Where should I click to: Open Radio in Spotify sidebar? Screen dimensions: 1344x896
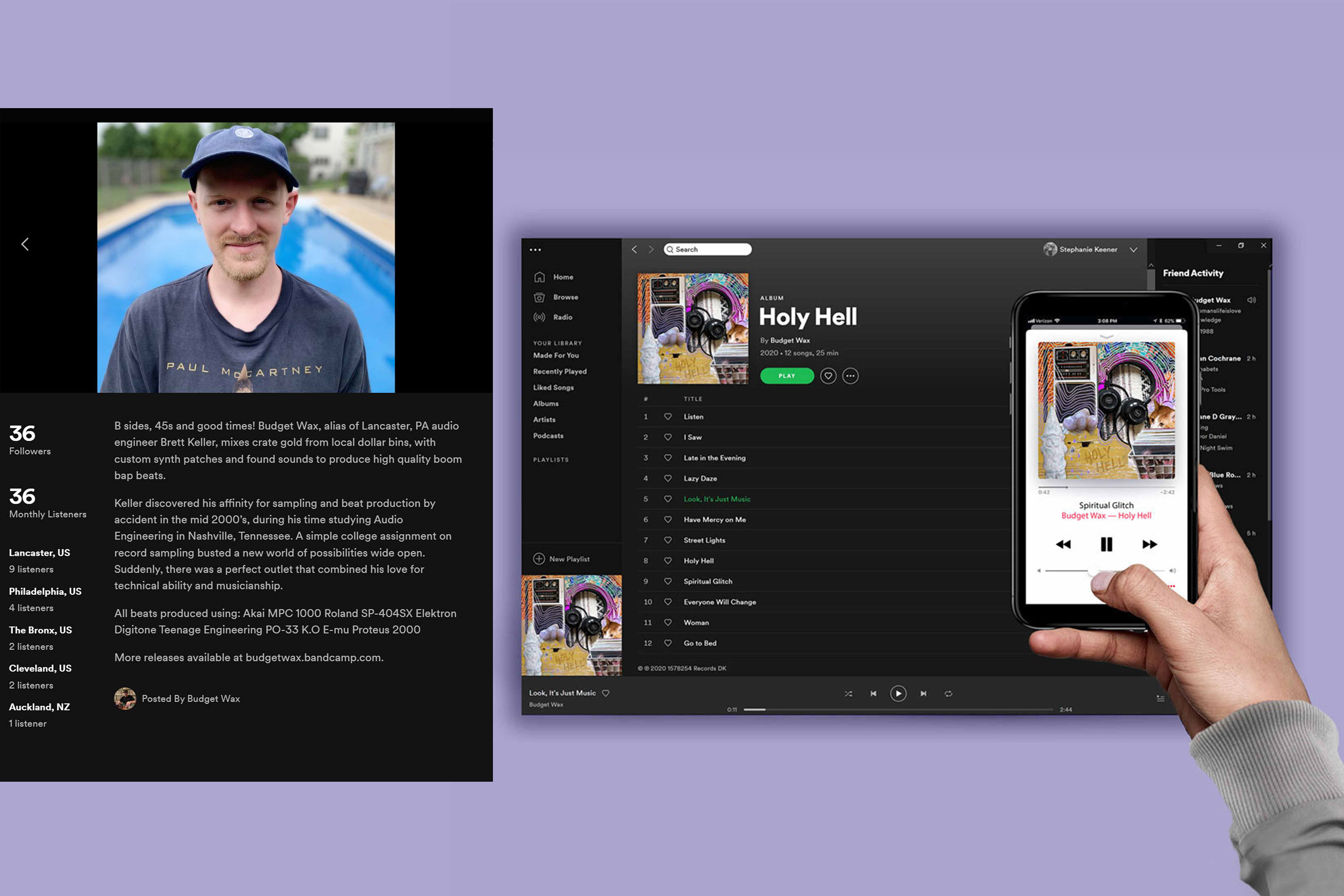pos(562,317)
